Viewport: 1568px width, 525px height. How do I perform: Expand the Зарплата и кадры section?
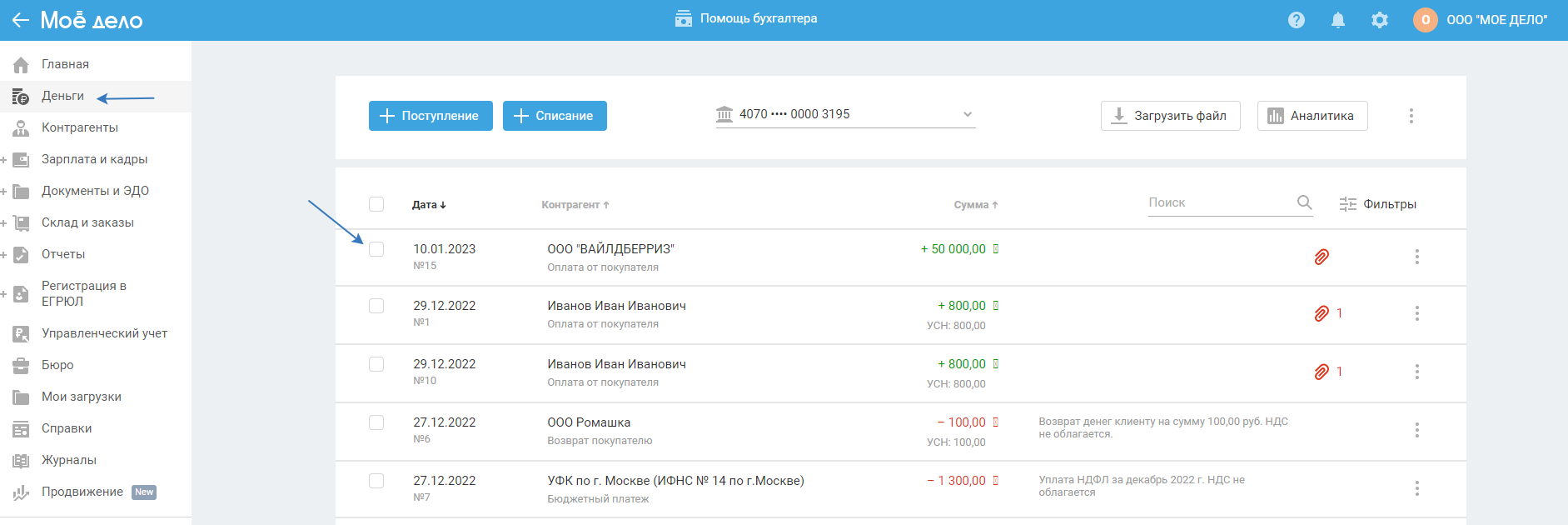pos(4,159)
